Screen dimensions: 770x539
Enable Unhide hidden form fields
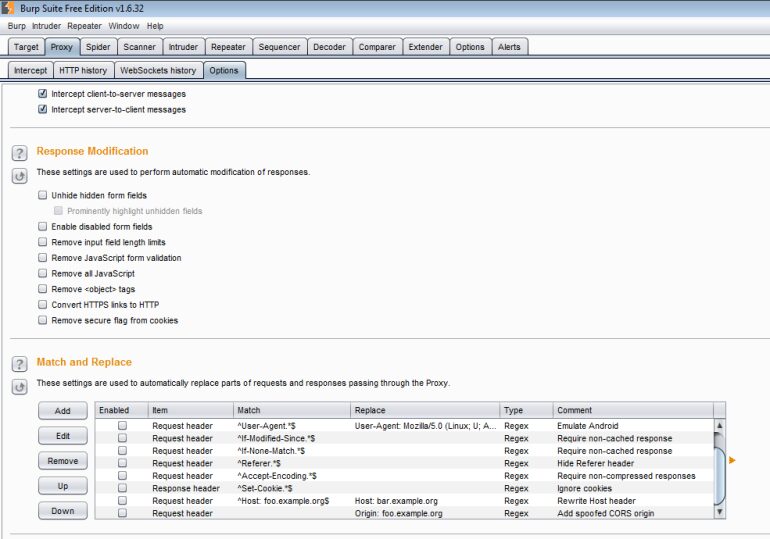pyautogui.click(x=43, y=196)
